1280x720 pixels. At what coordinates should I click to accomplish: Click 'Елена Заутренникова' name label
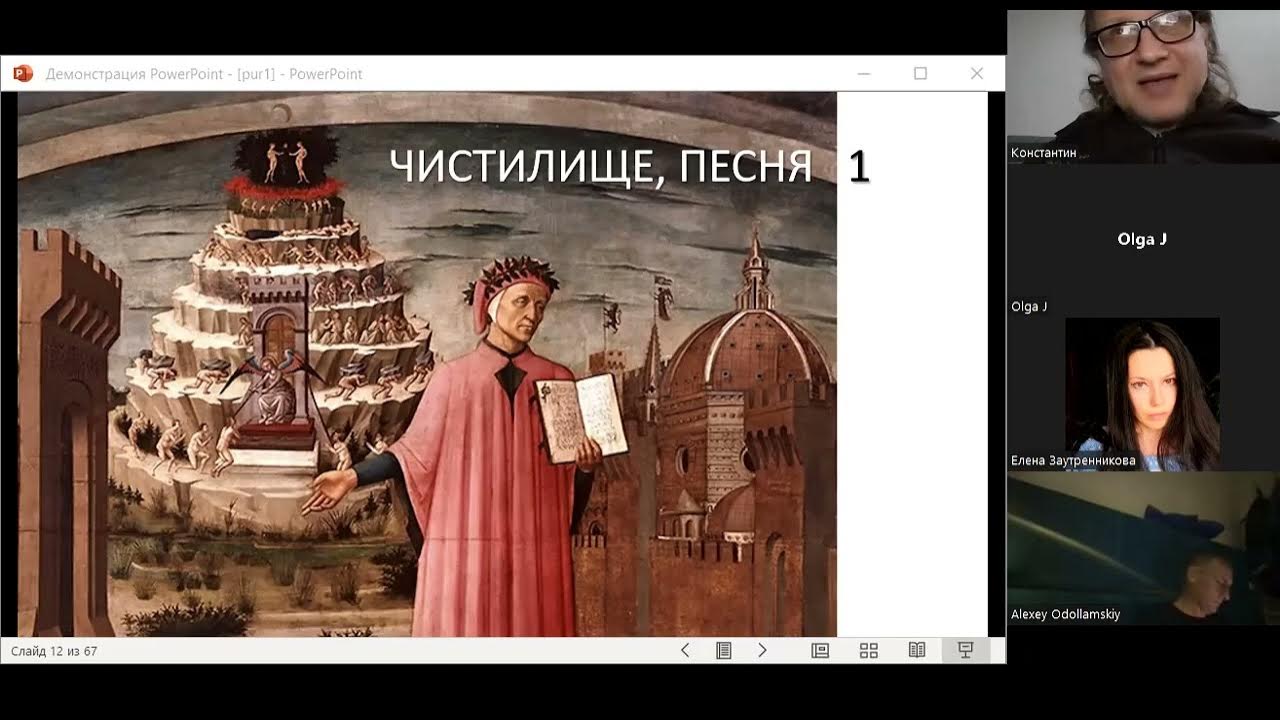1073,461
